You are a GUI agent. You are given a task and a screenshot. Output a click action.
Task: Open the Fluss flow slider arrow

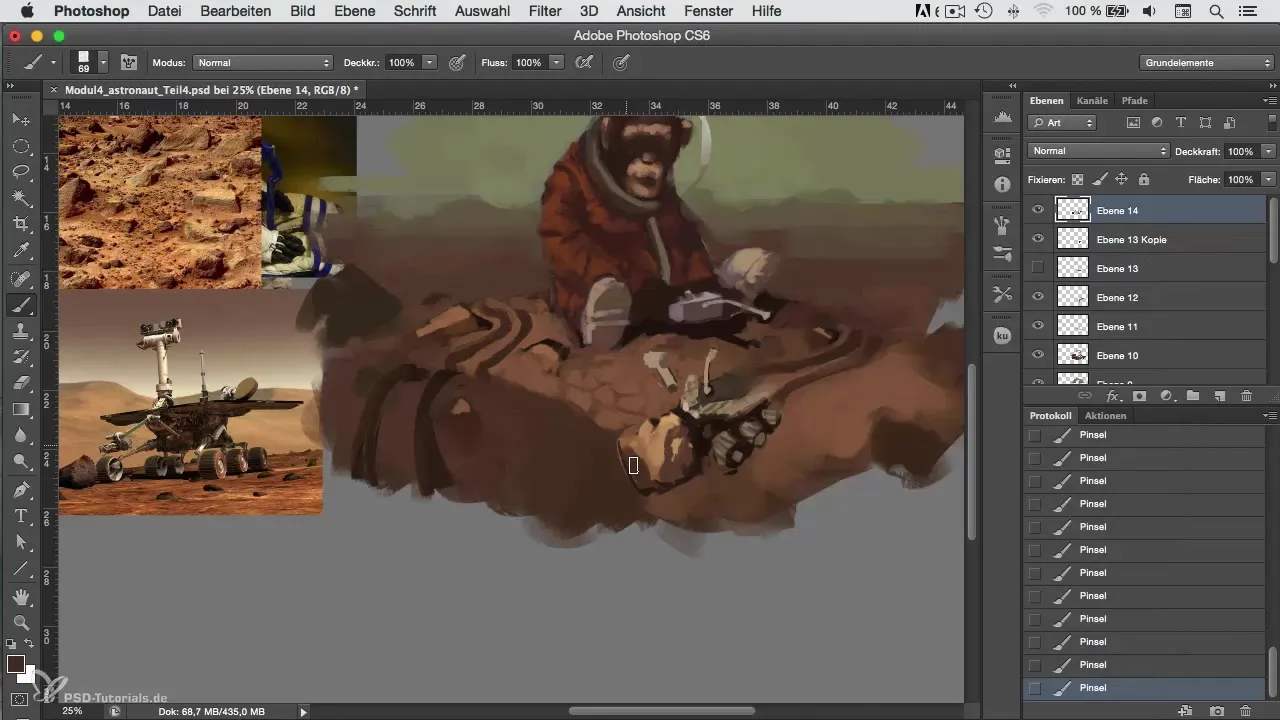(x=557, y=62)
